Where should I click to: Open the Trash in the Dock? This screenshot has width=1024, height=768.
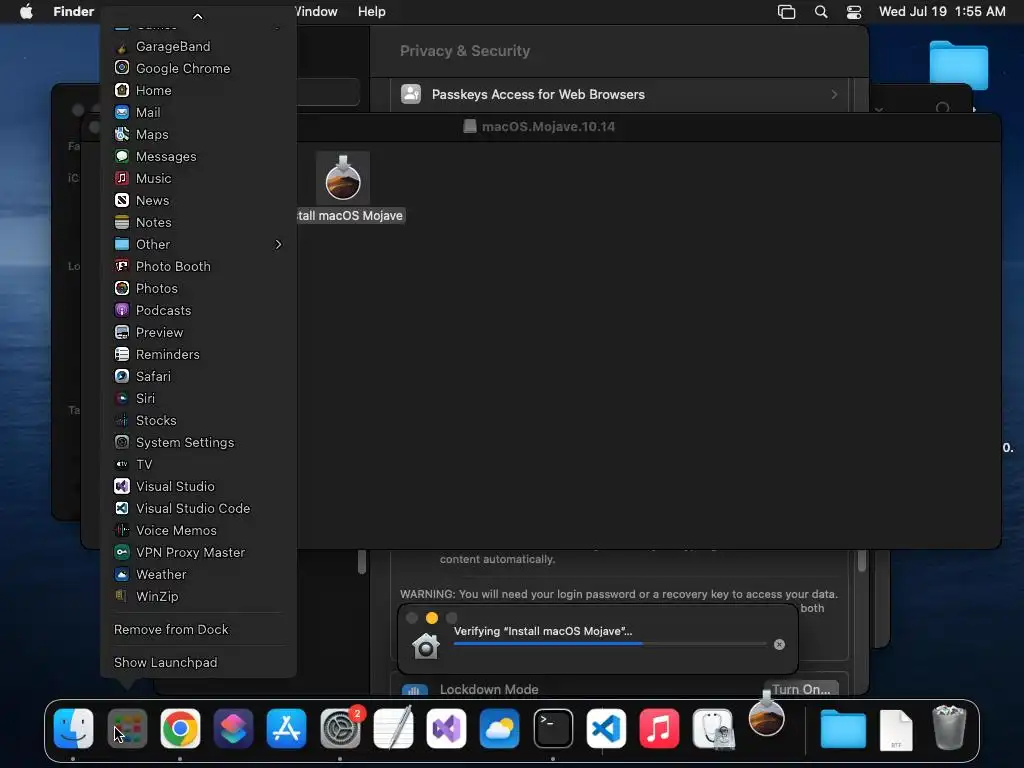[x=949, y=728]
